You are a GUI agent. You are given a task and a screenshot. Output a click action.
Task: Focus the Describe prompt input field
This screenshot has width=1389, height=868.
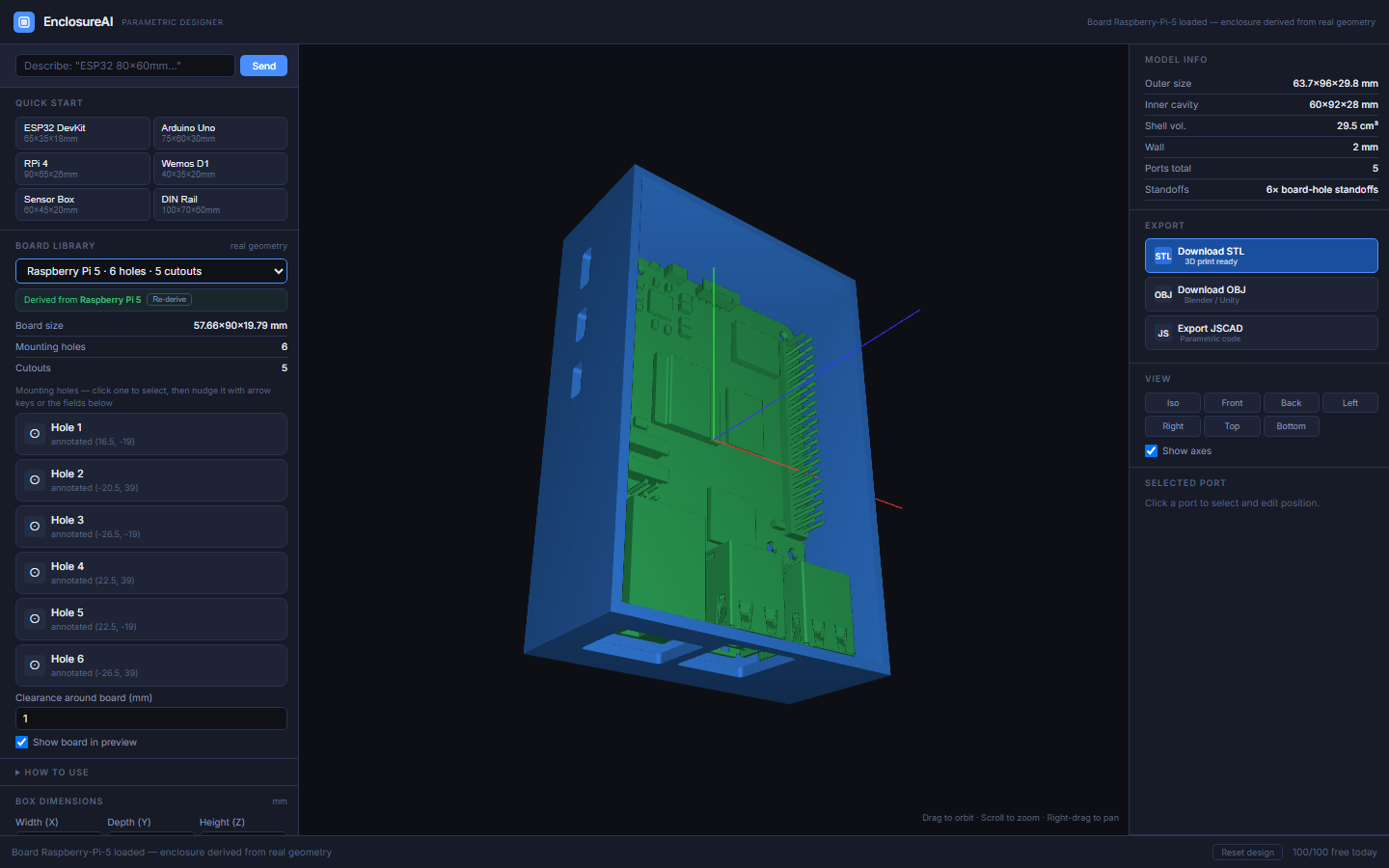[125, 66]
